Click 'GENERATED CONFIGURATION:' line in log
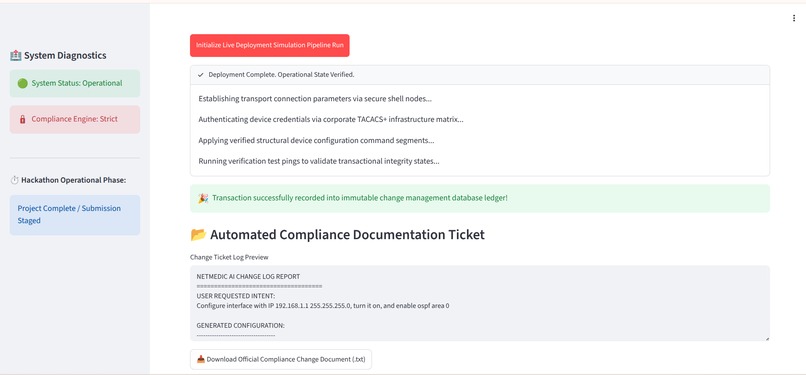Viewport: 806px width, 375px height. (241, 326)
